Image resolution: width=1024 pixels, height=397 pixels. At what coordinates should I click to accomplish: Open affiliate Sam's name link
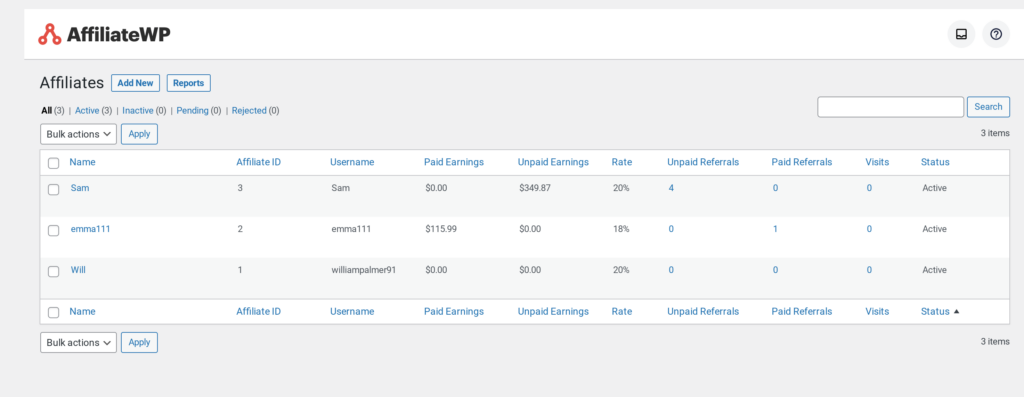tap(80, 187)
